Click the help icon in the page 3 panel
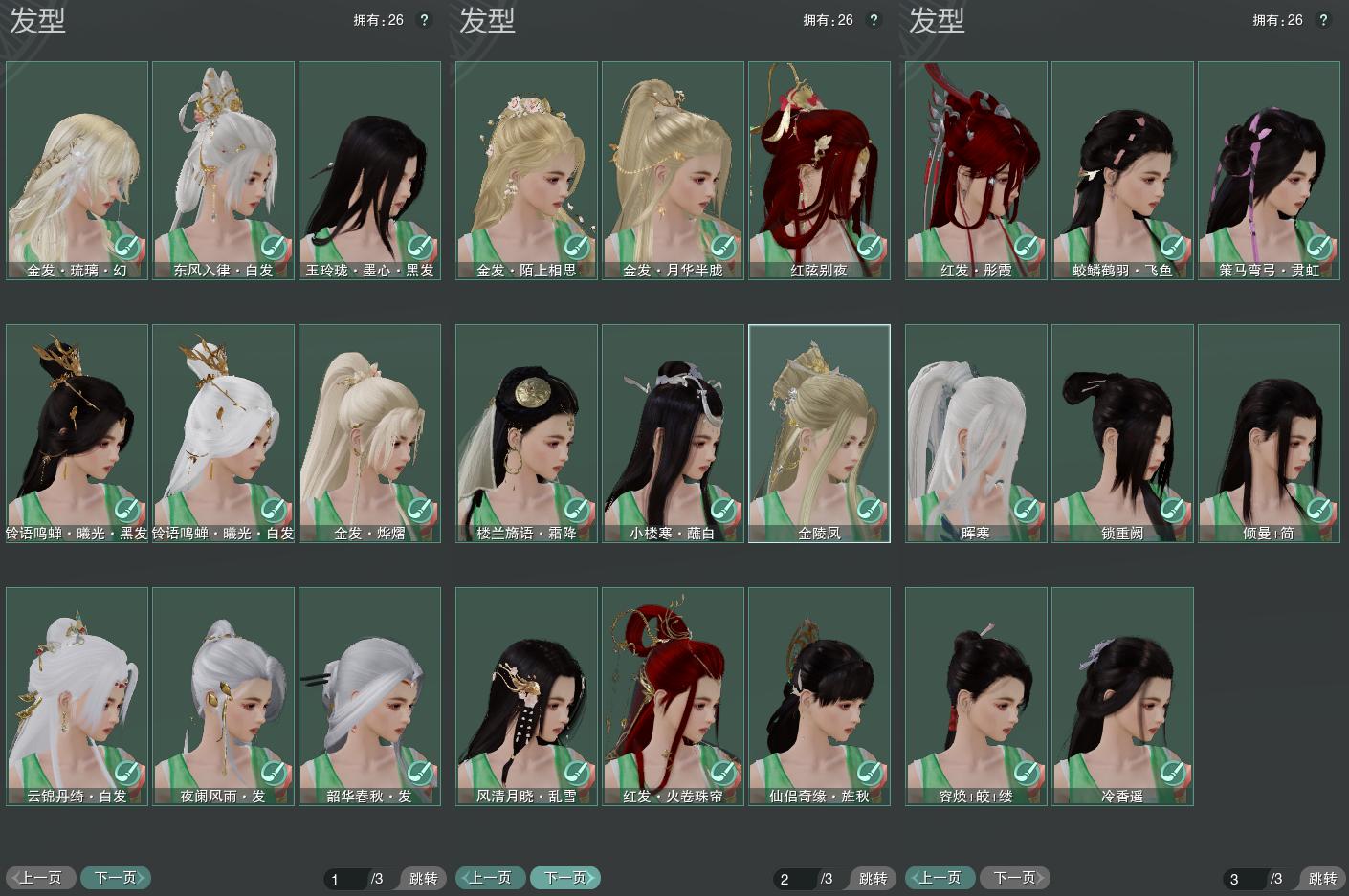This screenshot has width=1349, height=896. point(1324,20)
